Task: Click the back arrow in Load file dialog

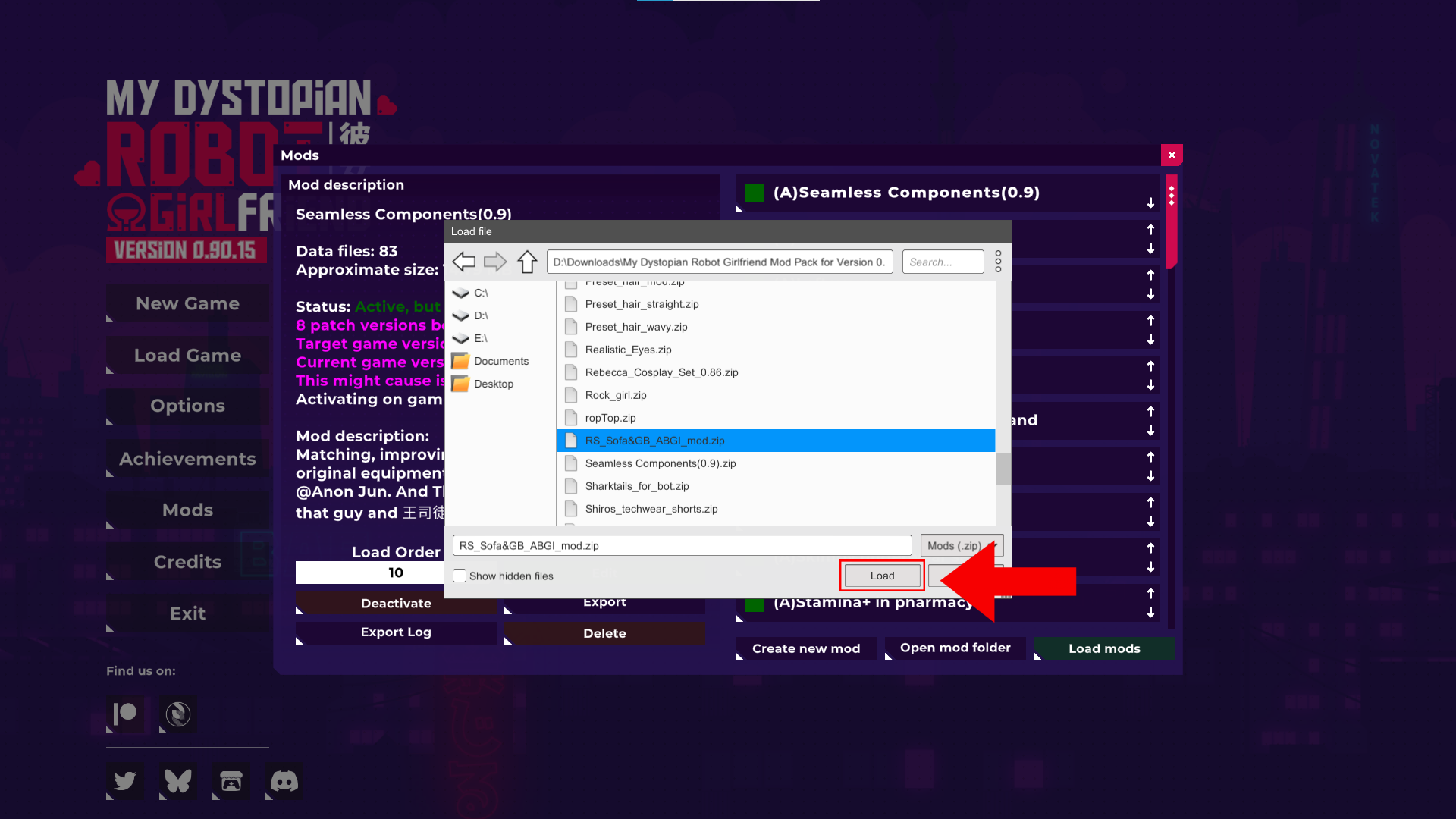Action: 464,262
